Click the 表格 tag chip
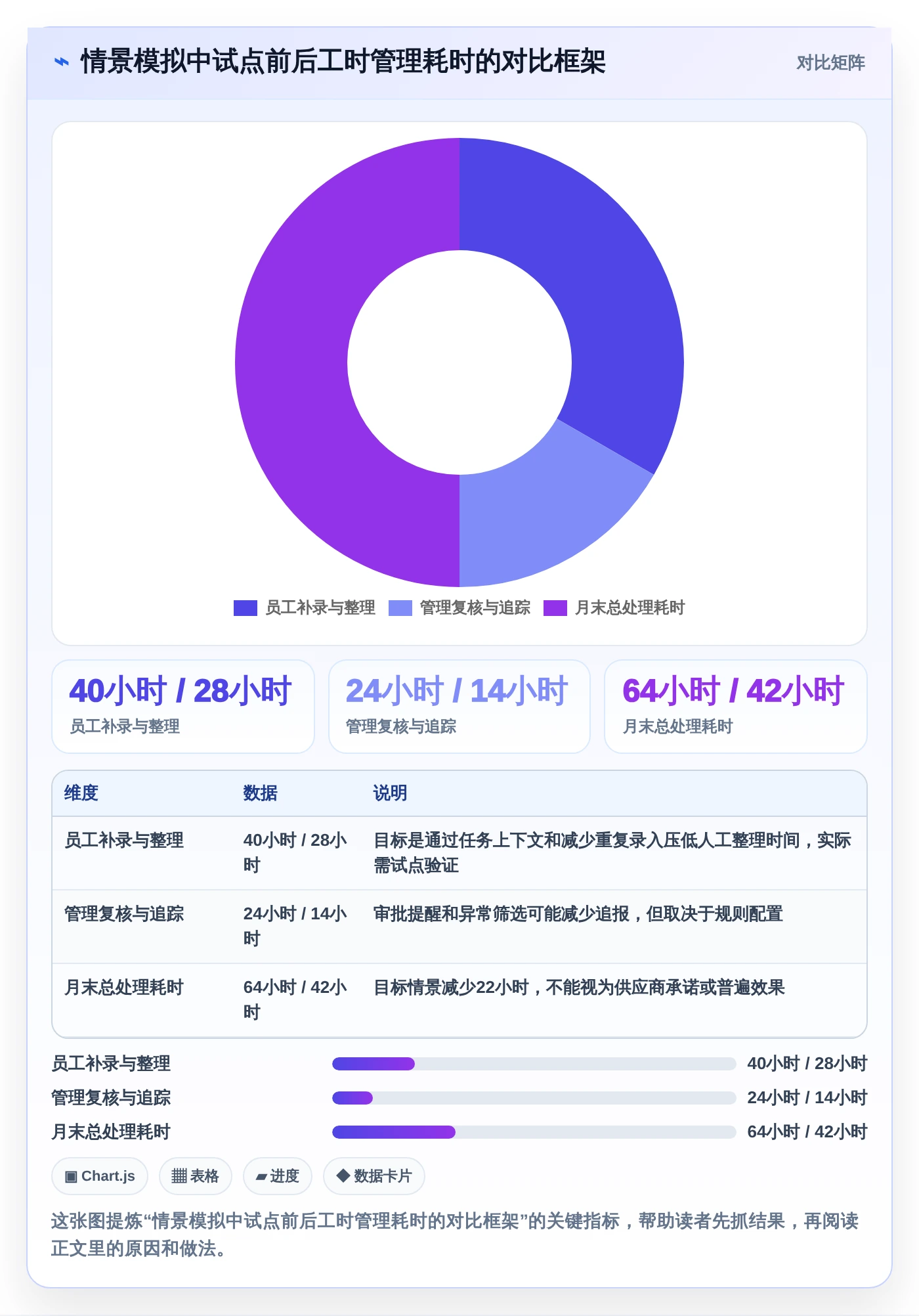 [196, 1176]
